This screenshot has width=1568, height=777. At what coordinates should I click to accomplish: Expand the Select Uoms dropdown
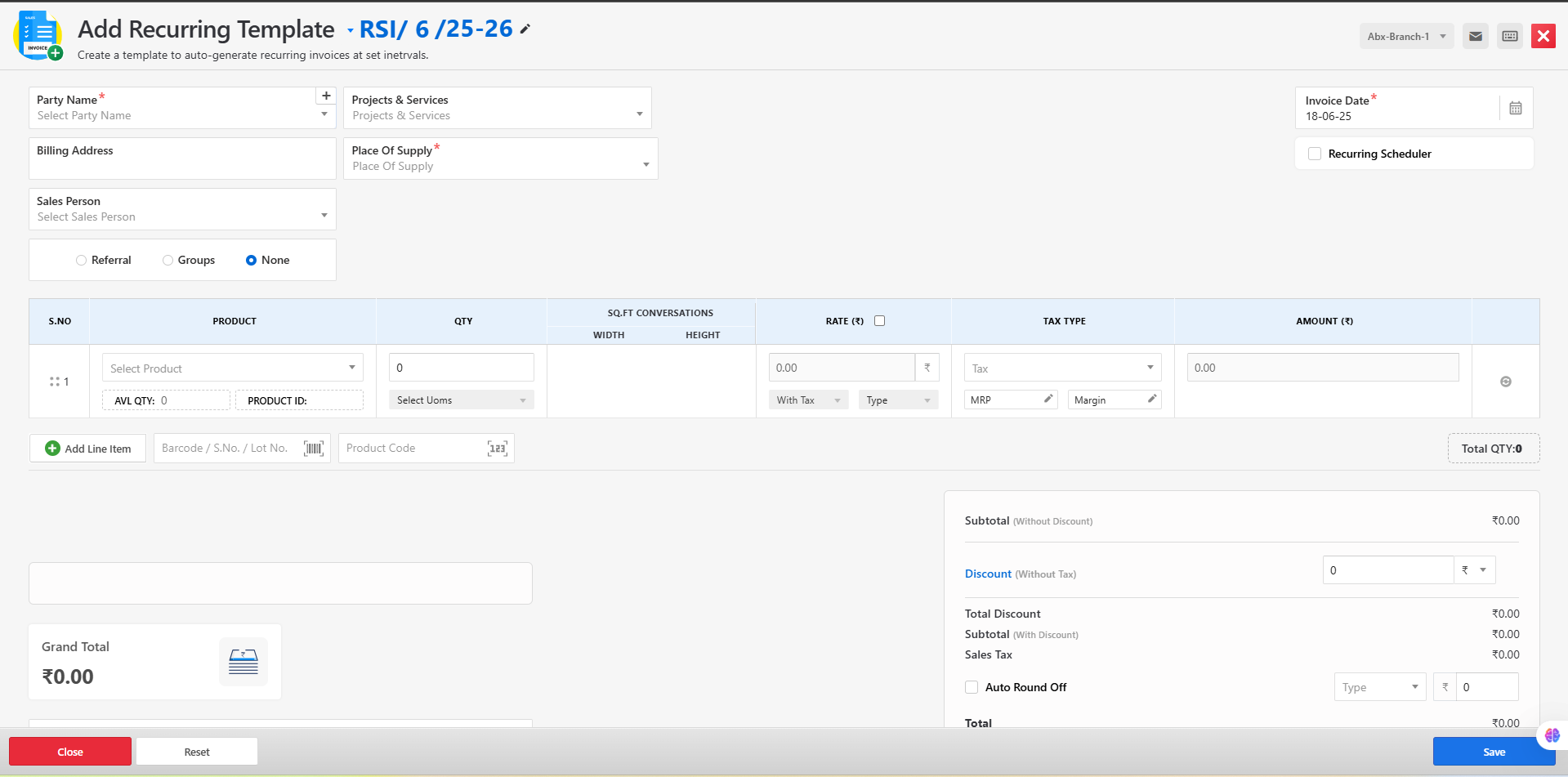tap(461, 400)
